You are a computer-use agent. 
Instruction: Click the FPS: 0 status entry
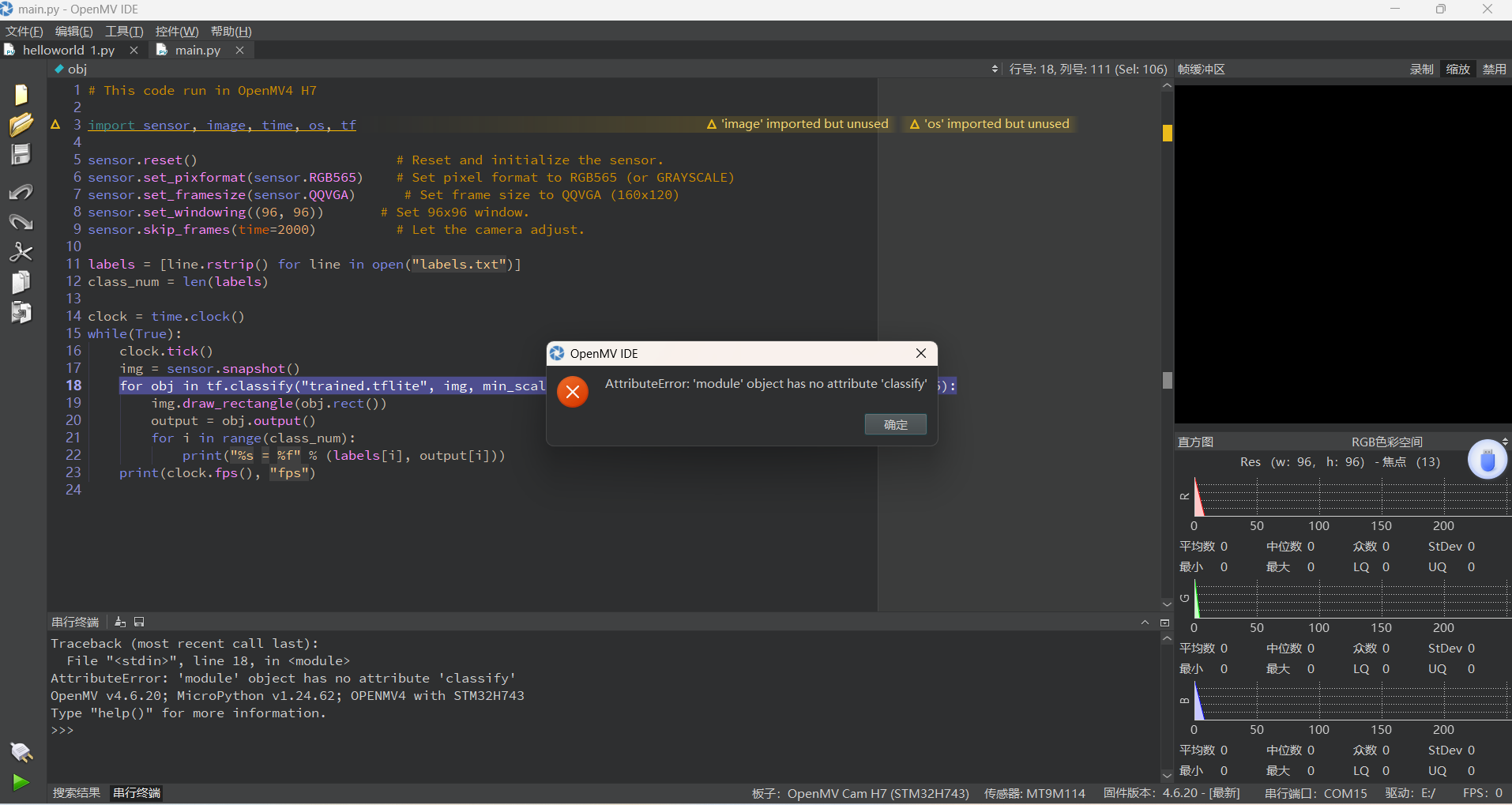(x=1483, y=793)
